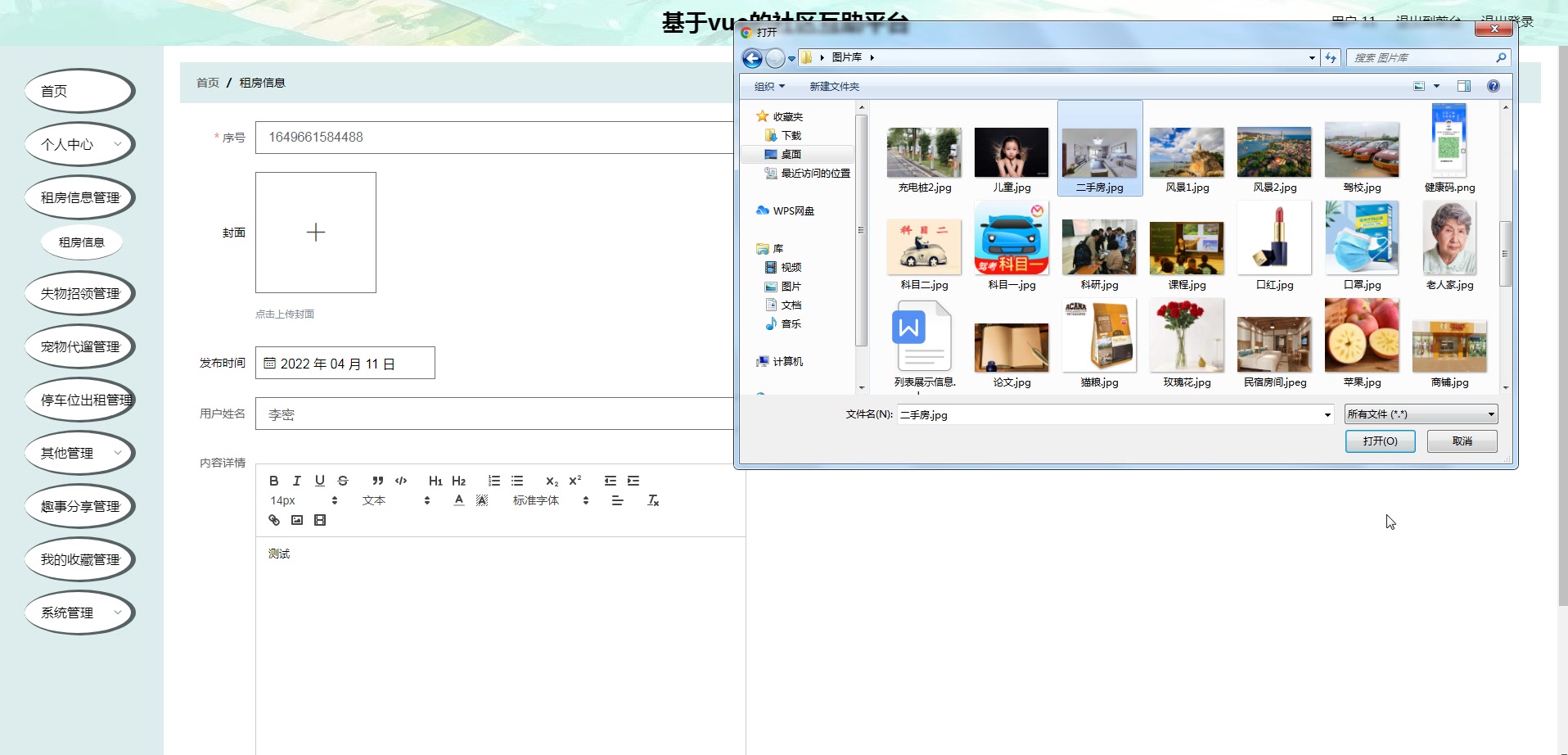Select the 二手房.jpg thumbnail
The image size is (1568, 755).
pyautogui.click(x=1099, y=151)
